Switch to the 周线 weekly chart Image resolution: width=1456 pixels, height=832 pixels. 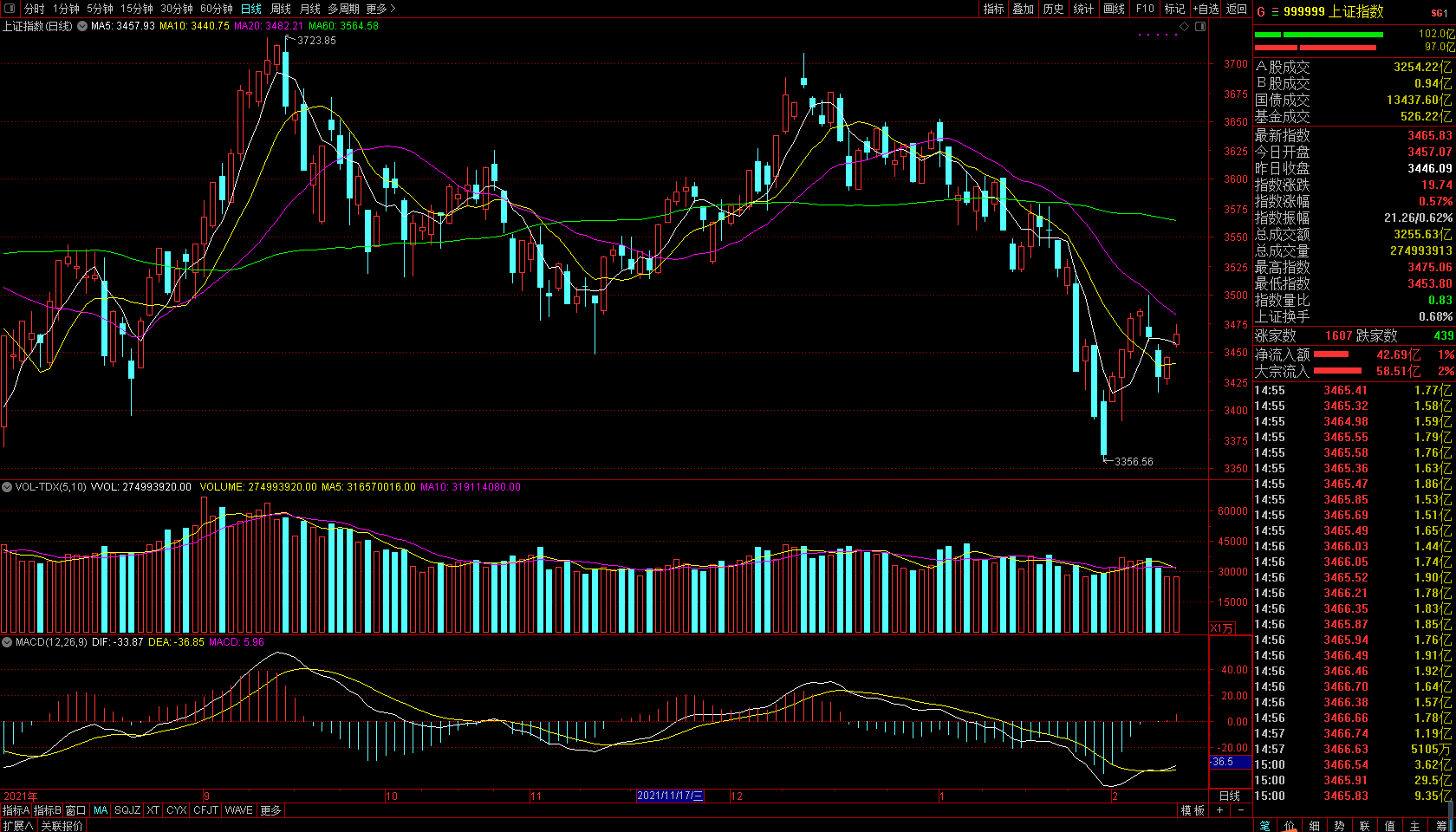coord(281,9)
